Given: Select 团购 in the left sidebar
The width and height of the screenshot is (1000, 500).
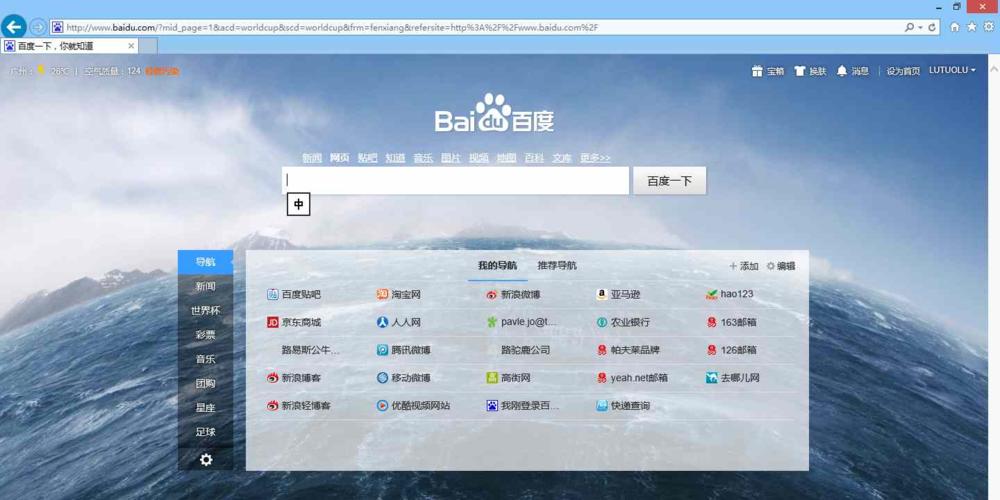Looking at the screenshot, I should click(205, 383).
